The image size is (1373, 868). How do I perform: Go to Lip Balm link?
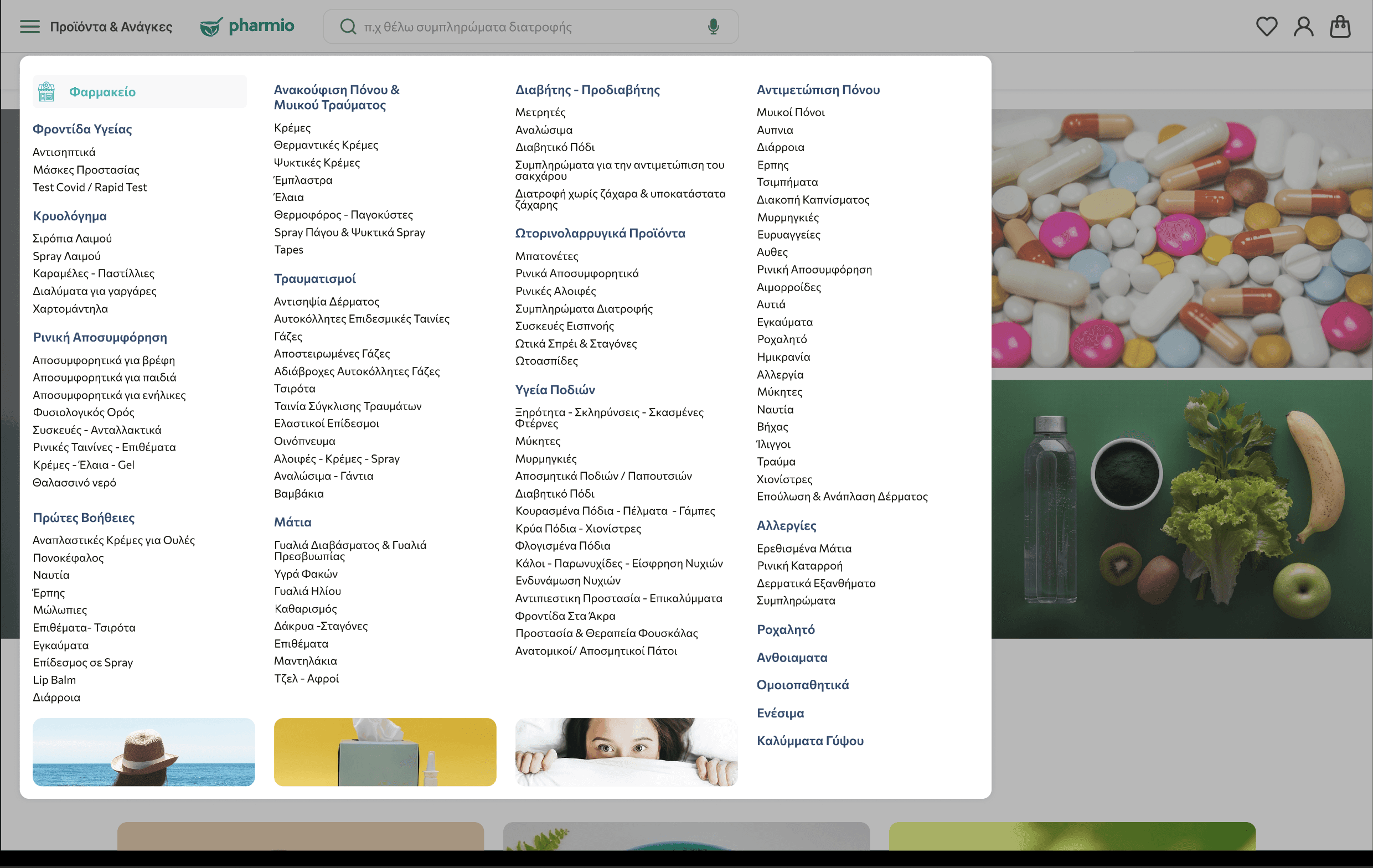pos(54,680)
